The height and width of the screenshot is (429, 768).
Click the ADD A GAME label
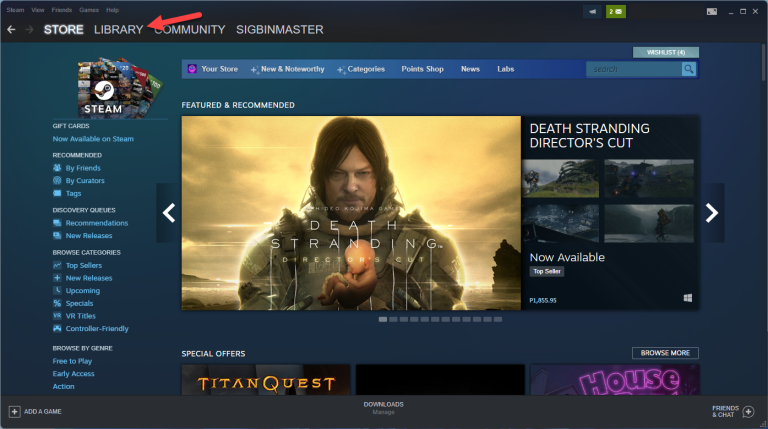click(43, 411)
